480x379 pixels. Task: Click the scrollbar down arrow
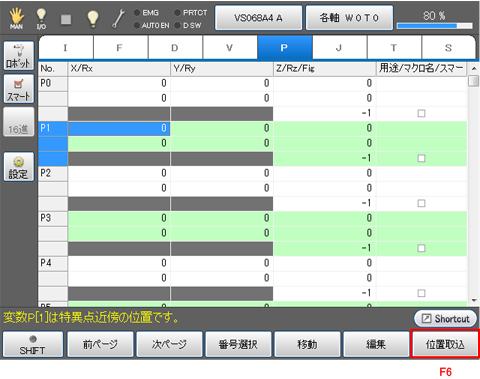(x=474, y=301)
